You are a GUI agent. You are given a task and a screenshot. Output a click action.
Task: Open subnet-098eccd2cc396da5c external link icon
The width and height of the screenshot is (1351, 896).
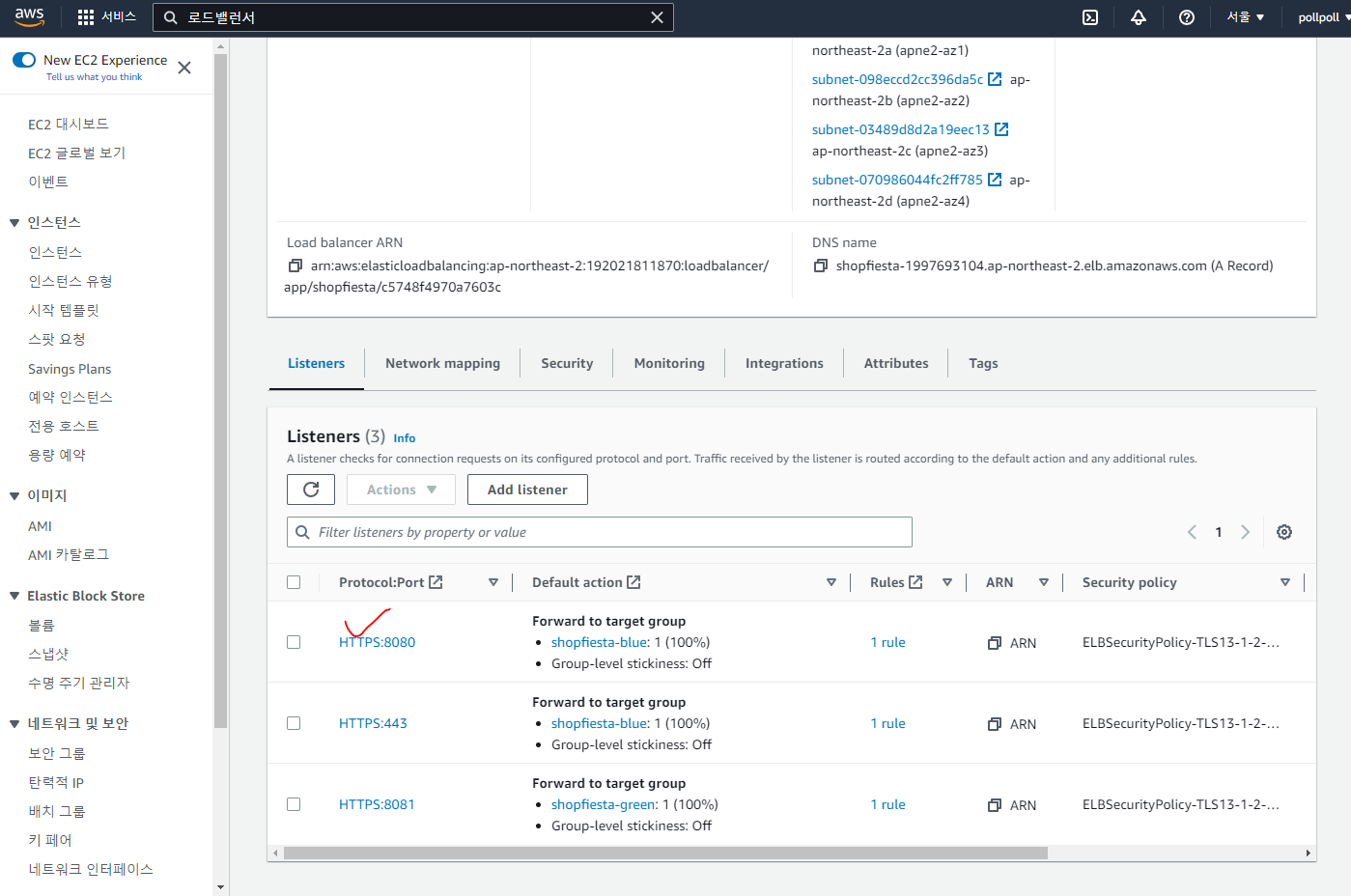pyautogui.click(x=995, y=79)
